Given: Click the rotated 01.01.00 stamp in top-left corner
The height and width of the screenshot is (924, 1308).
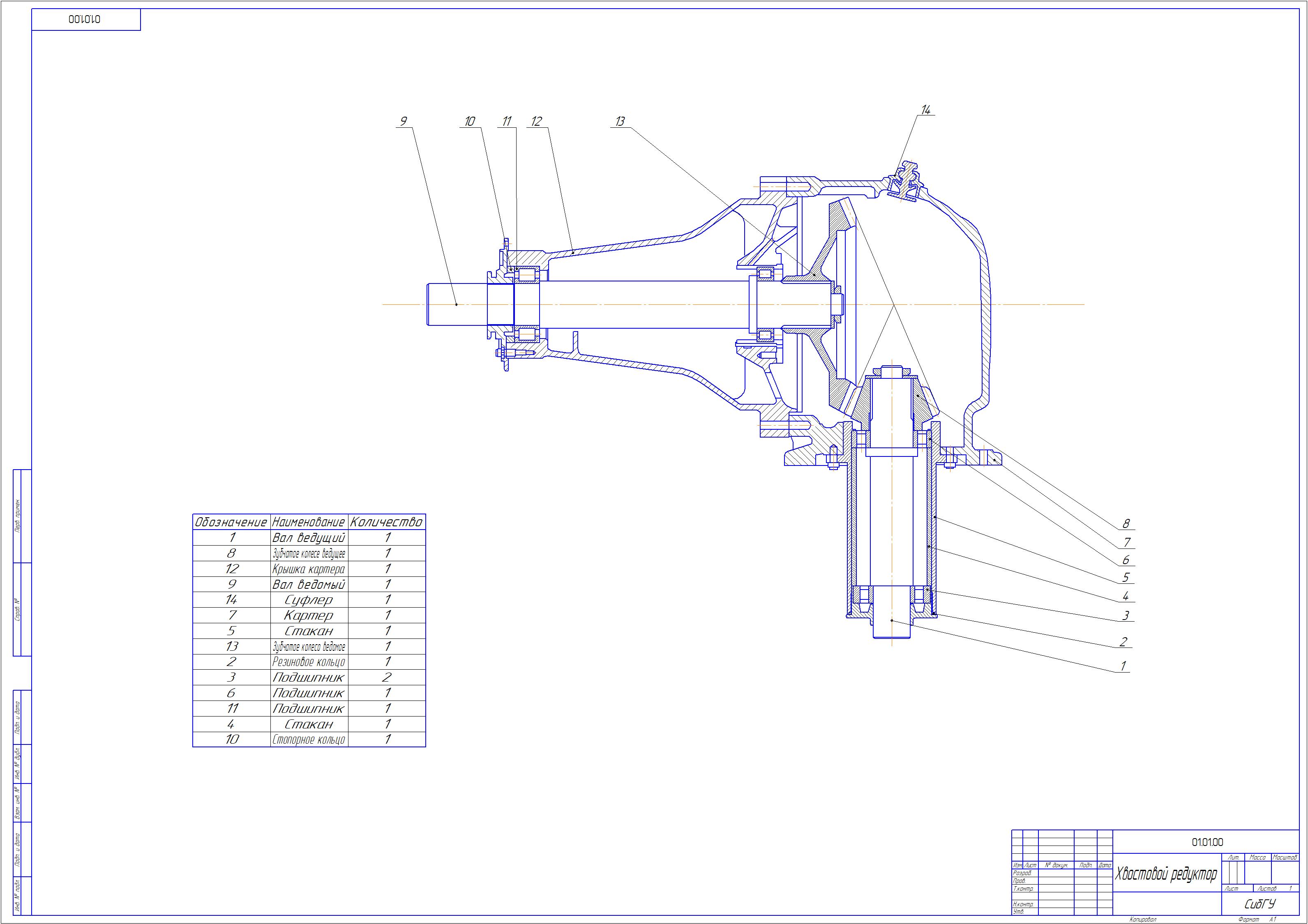Looking at the screenshot, I should tap(84, 19).
